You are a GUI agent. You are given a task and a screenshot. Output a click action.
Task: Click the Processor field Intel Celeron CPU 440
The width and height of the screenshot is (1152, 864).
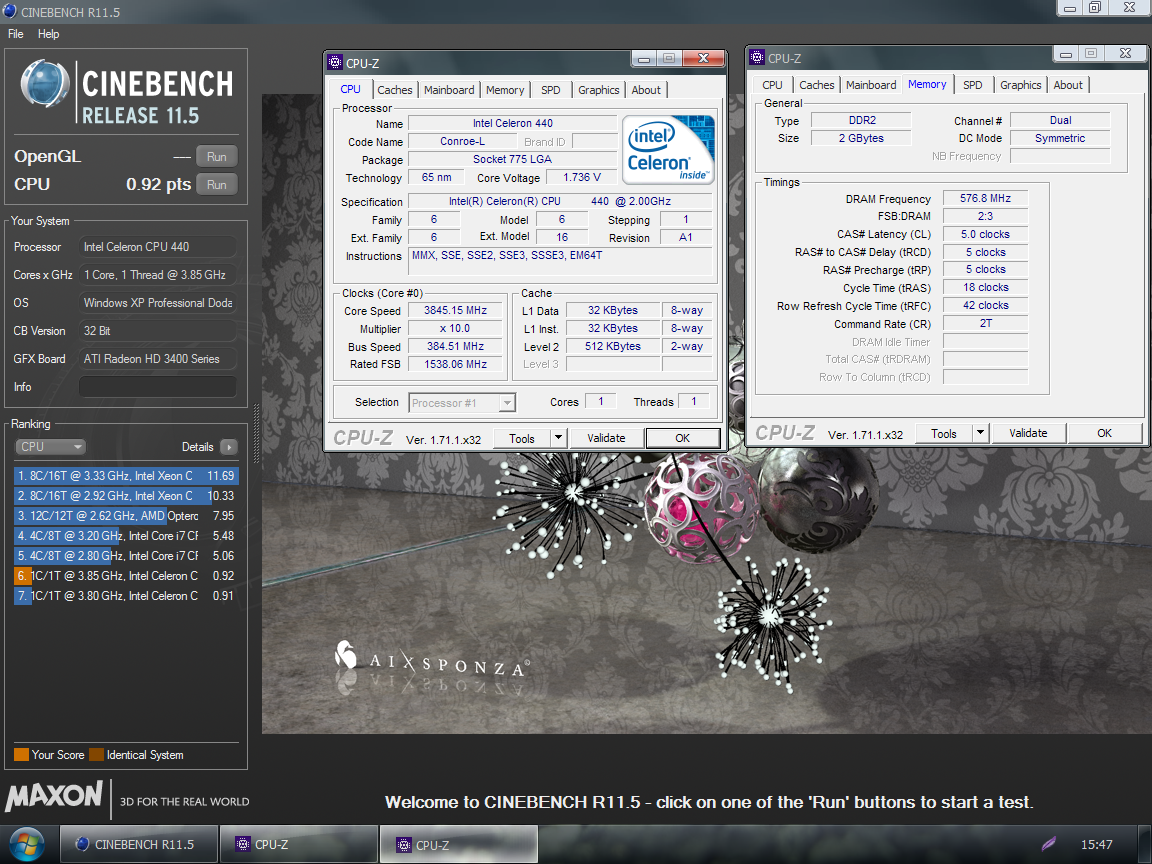[158, 247]
